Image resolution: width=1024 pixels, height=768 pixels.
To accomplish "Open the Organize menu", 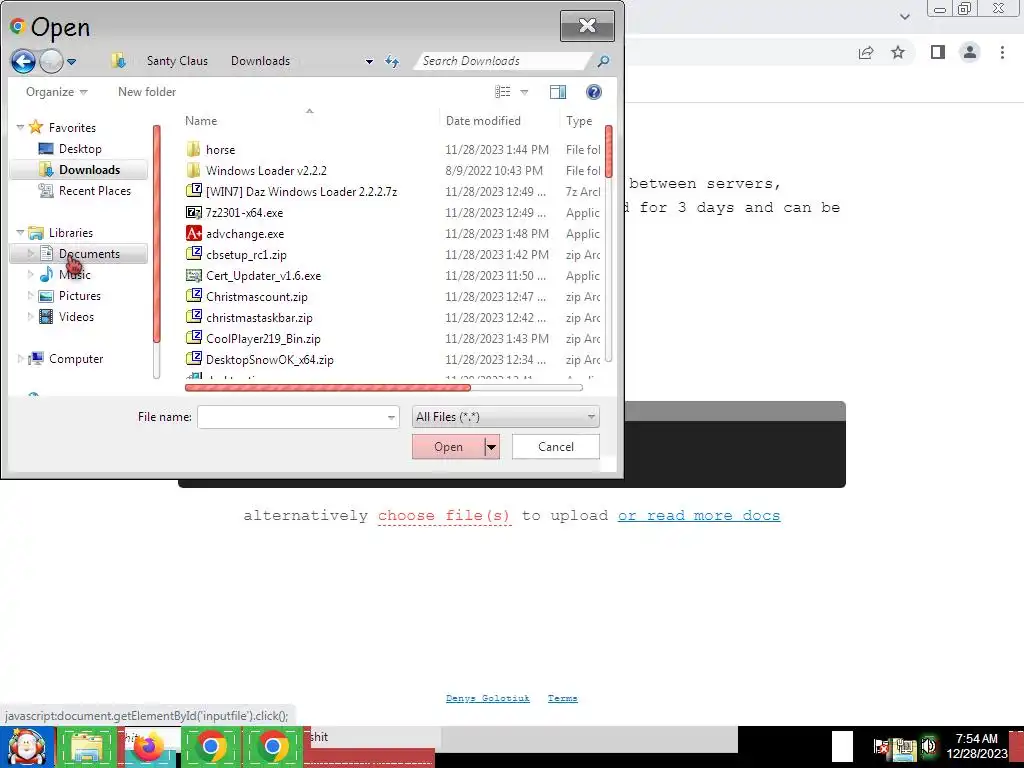I will click(x=56, y=92).
